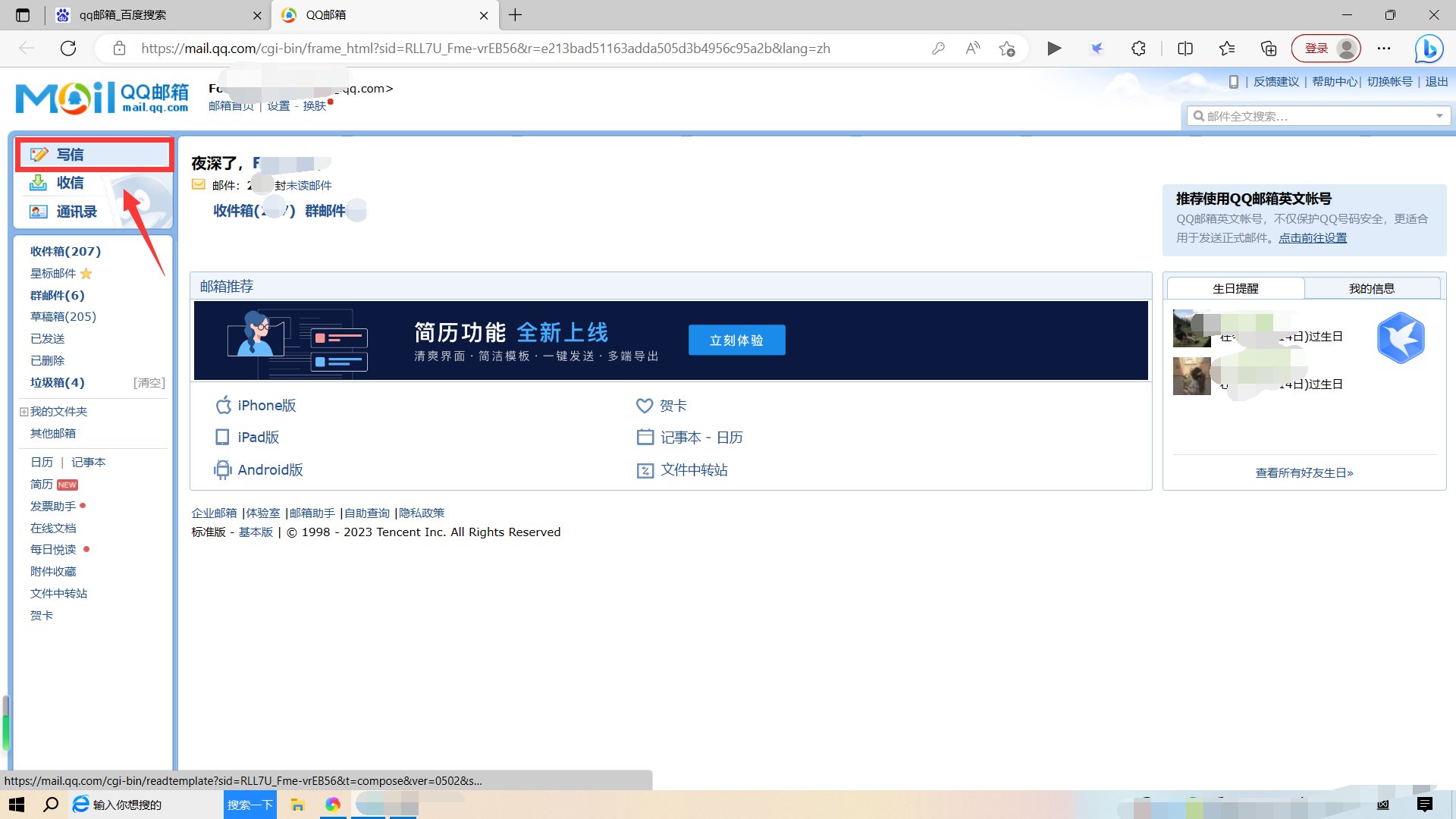Open the Edge more options menu

(x=1384, y=48)
